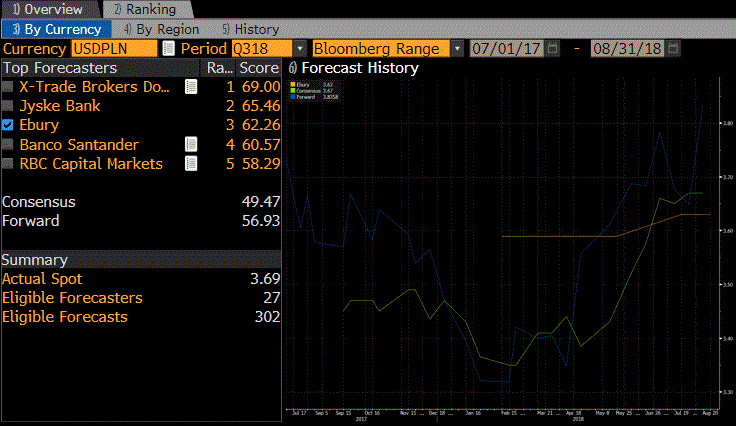Image resolution: width=736 pixels, height=426 pixels.
Task: Click the Currency USDPLN input field
Action: tap(114, 48)
